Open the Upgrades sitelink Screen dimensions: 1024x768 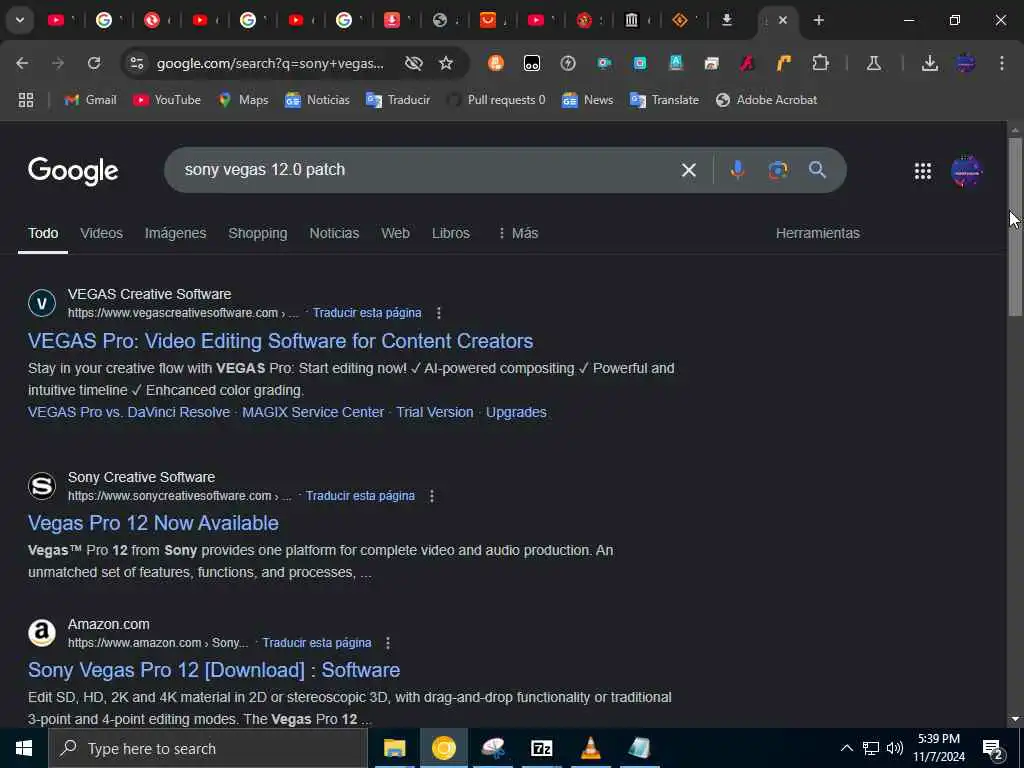516,413
